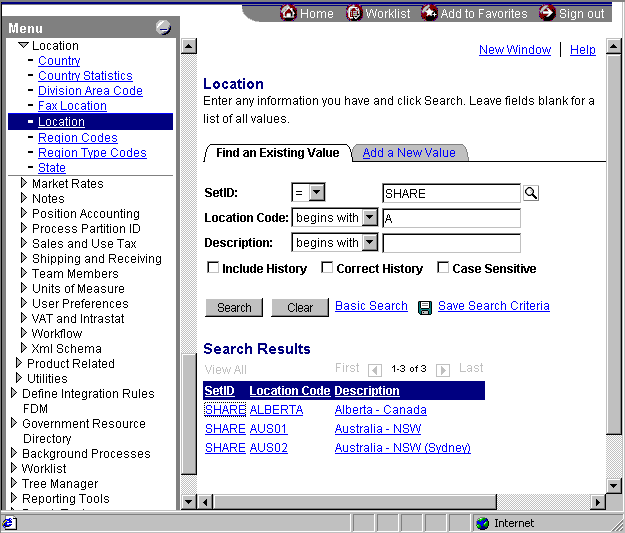Open Country in the menu
Viewport: 625px width, 533px height.
tap(59, 61)
